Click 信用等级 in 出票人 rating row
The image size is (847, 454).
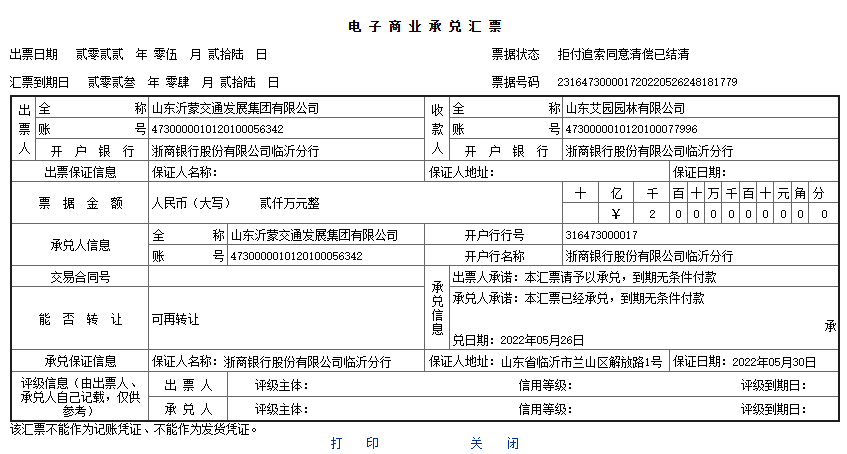pos(545,385)
